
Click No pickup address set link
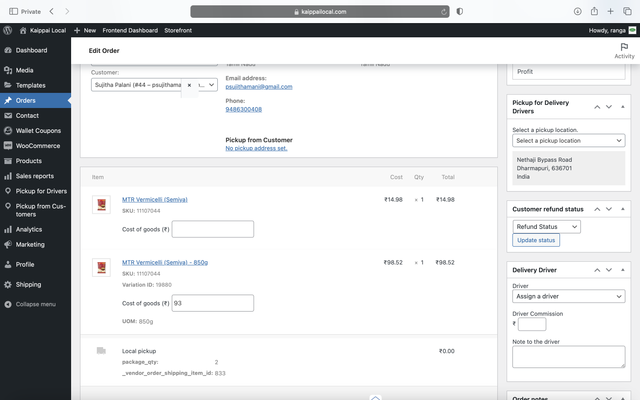point(256,148)
